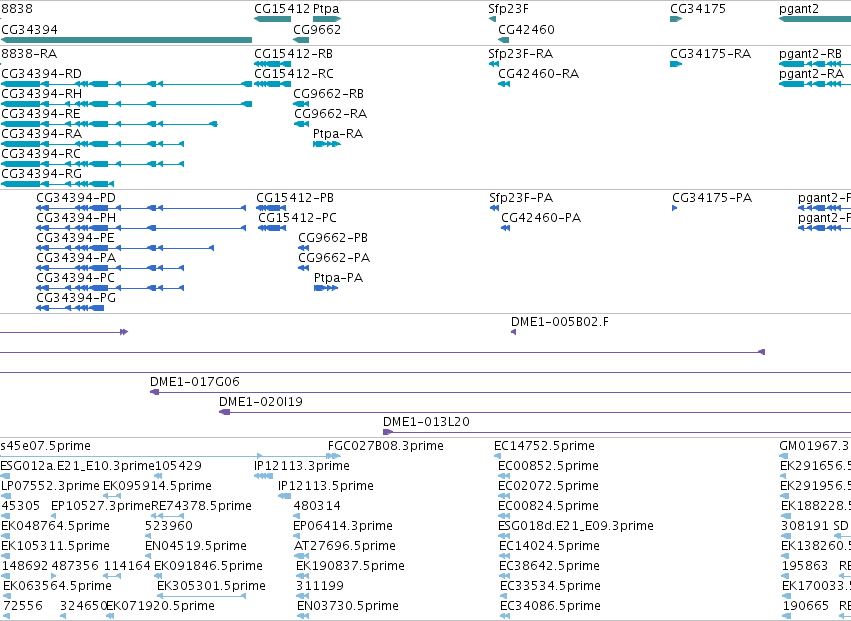
Task: Select the CG9662 gene label
Action: pos(317,29)
